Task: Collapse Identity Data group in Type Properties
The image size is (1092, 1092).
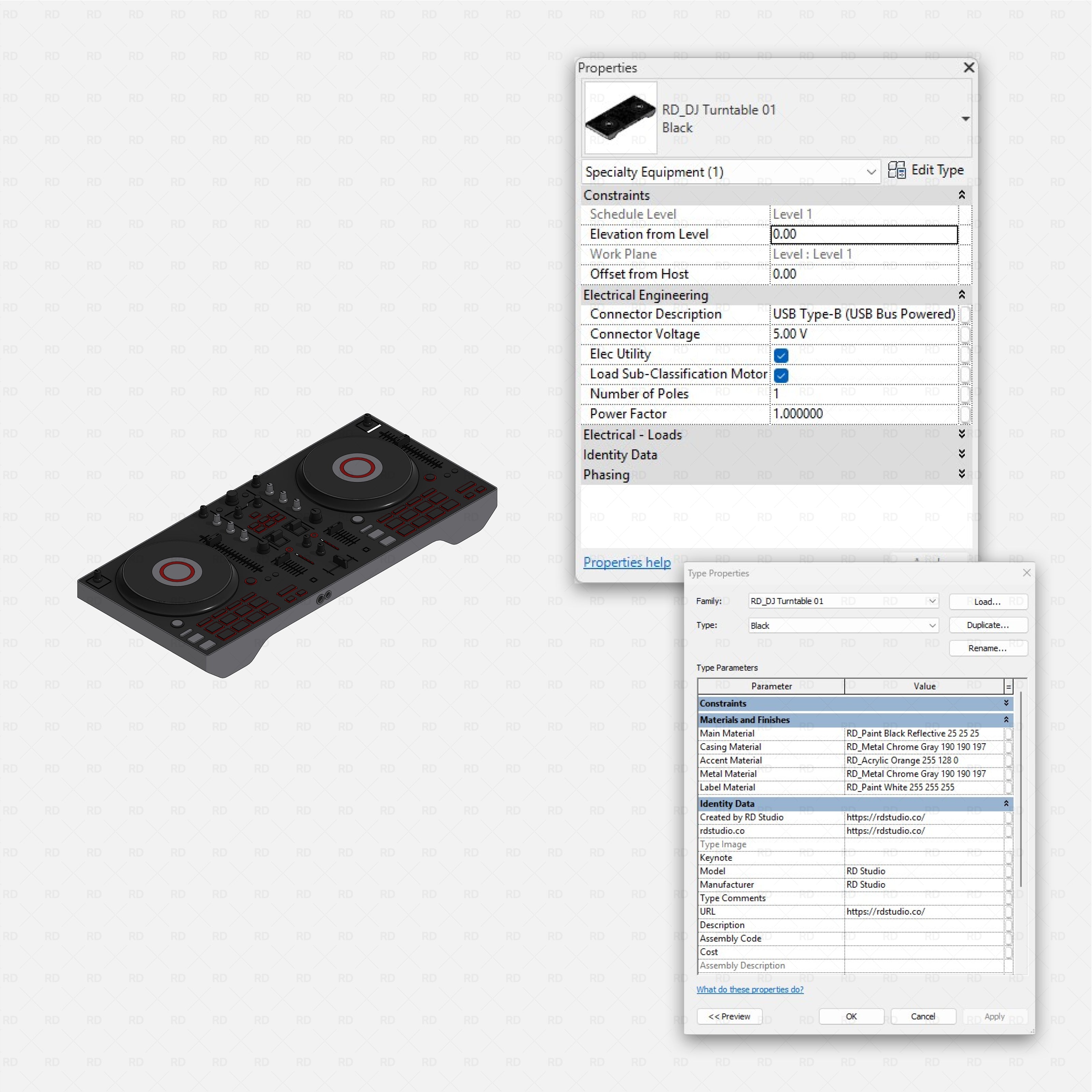Action: click(x=1006, y=803)
